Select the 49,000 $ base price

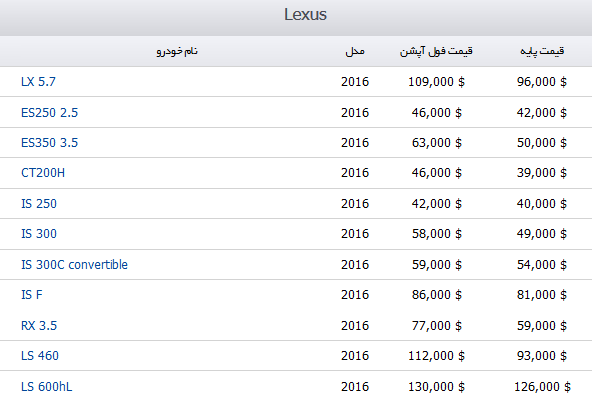pyautogui.click(x=542, y=234)
